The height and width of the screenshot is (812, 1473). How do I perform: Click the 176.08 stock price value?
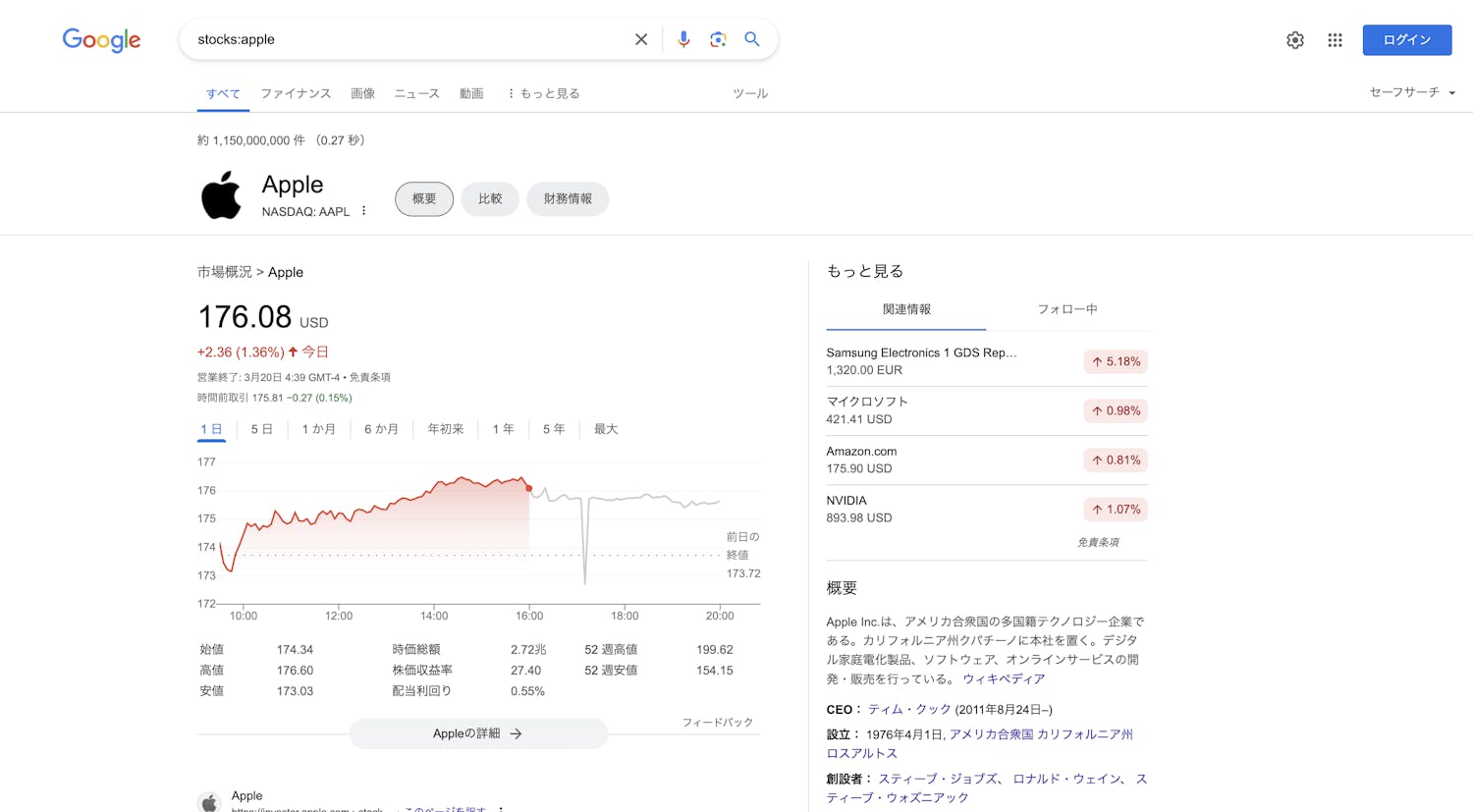pos(245,317)
